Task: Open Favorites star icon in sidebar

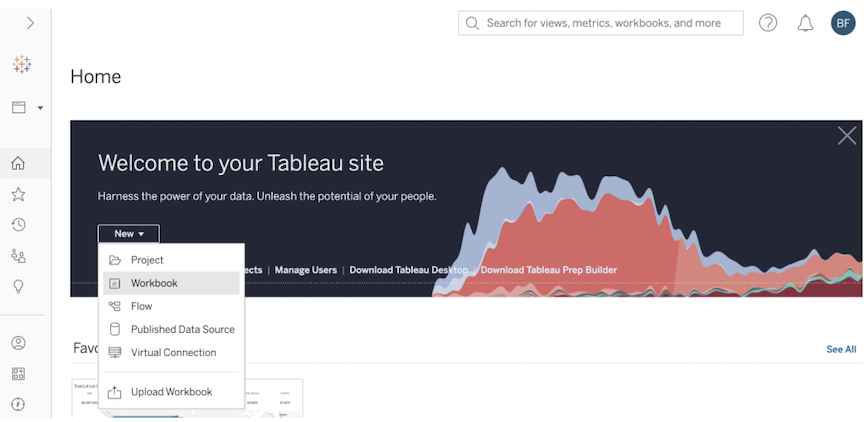Action: 18,194
